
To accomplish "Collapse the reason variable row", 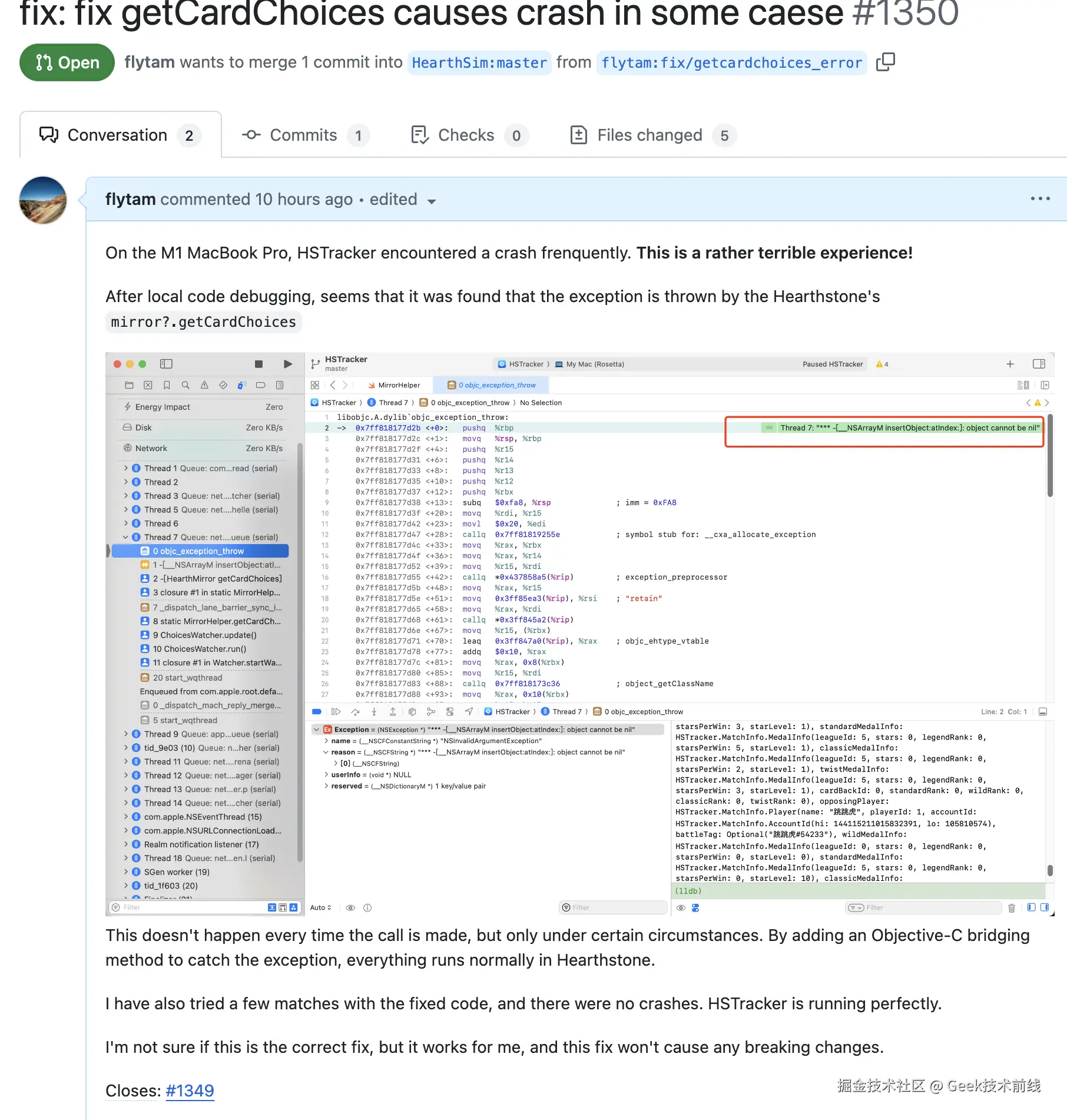I will pos(326,752).
